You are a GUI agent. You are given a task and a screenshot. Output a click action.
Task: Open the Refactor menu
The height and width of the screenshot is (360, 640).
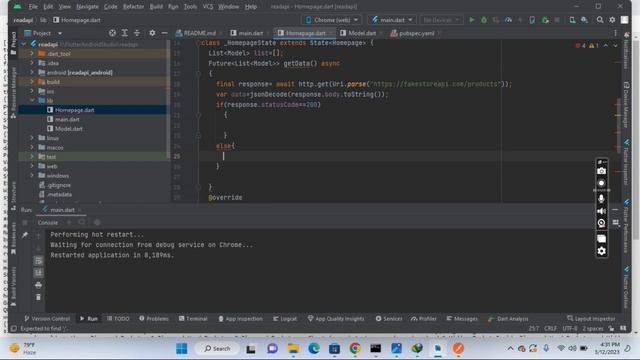coord(133,7)
